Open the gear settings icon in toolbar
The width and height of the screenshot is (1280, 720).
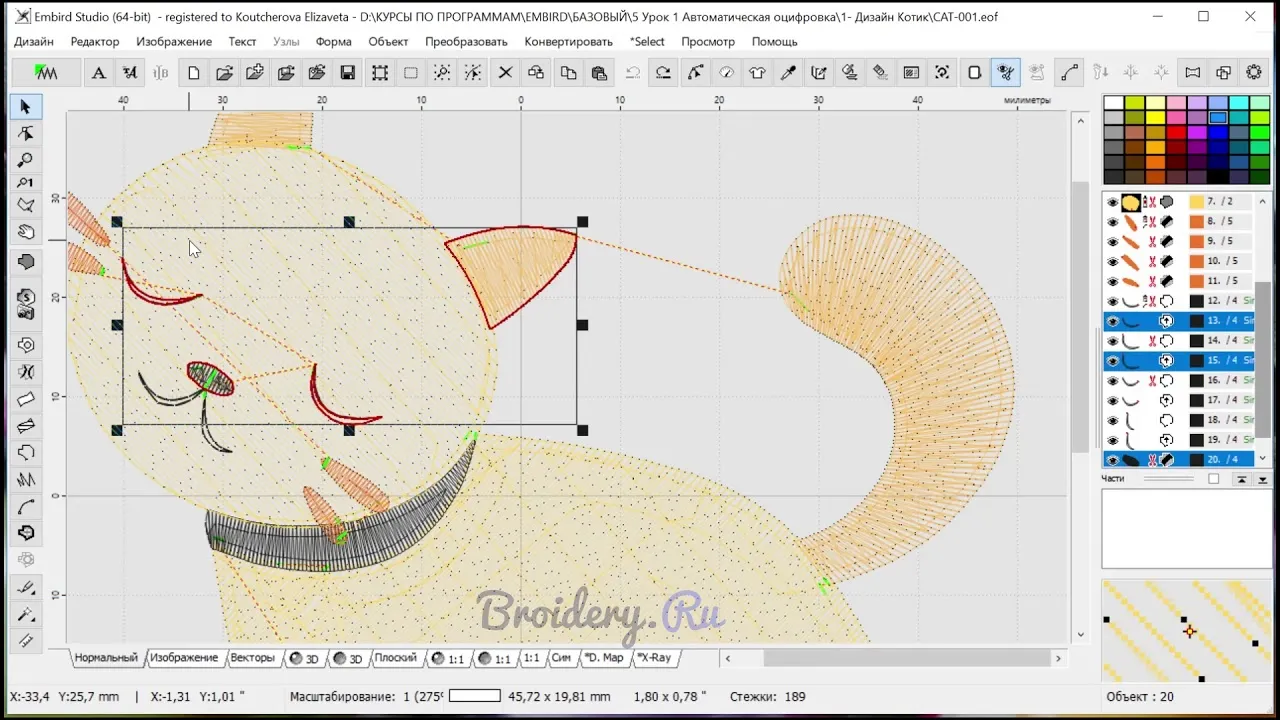click(x=1254, y=72)
